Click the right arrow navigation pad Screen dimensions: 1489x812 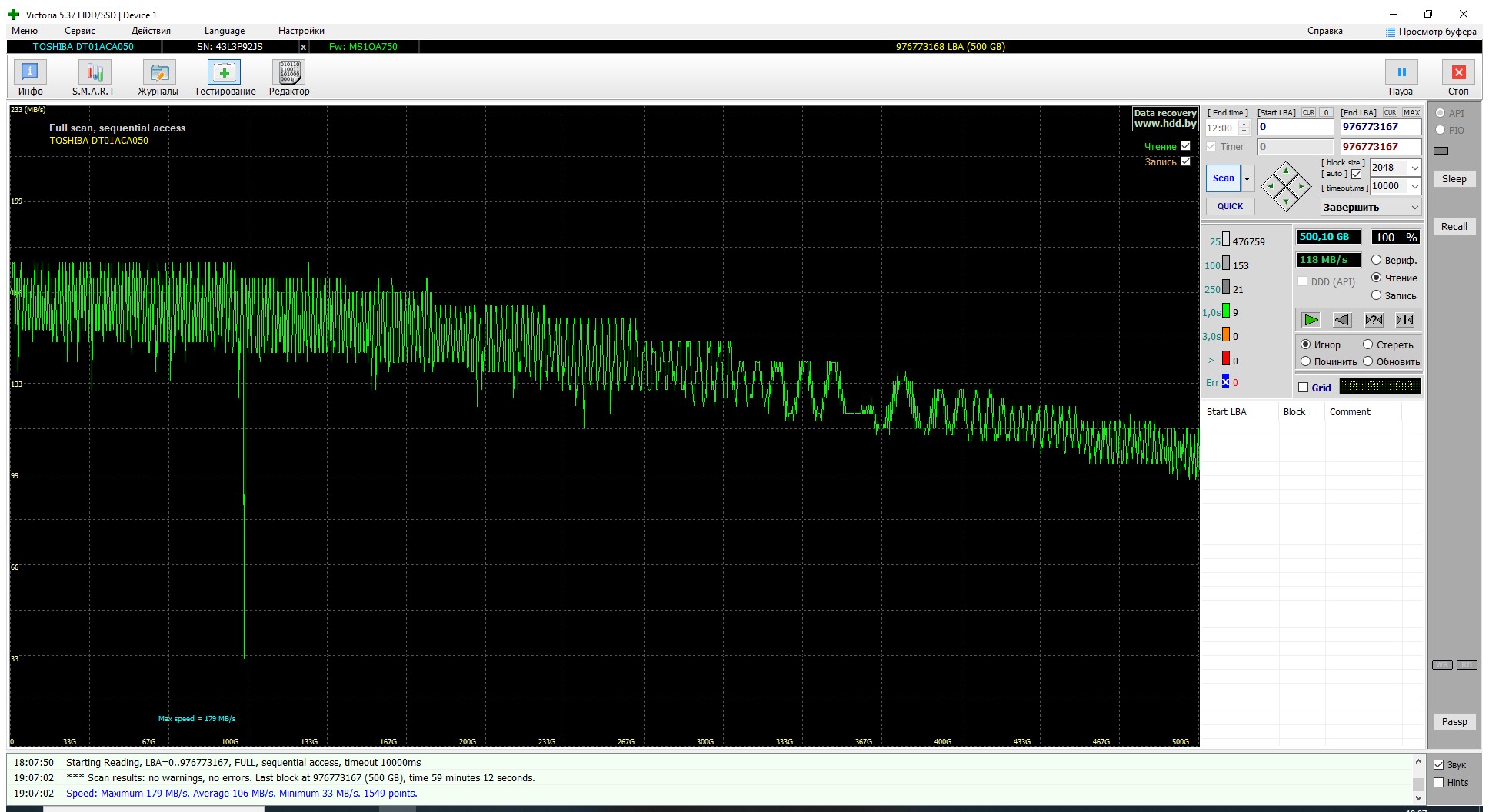pos(1301,186)
